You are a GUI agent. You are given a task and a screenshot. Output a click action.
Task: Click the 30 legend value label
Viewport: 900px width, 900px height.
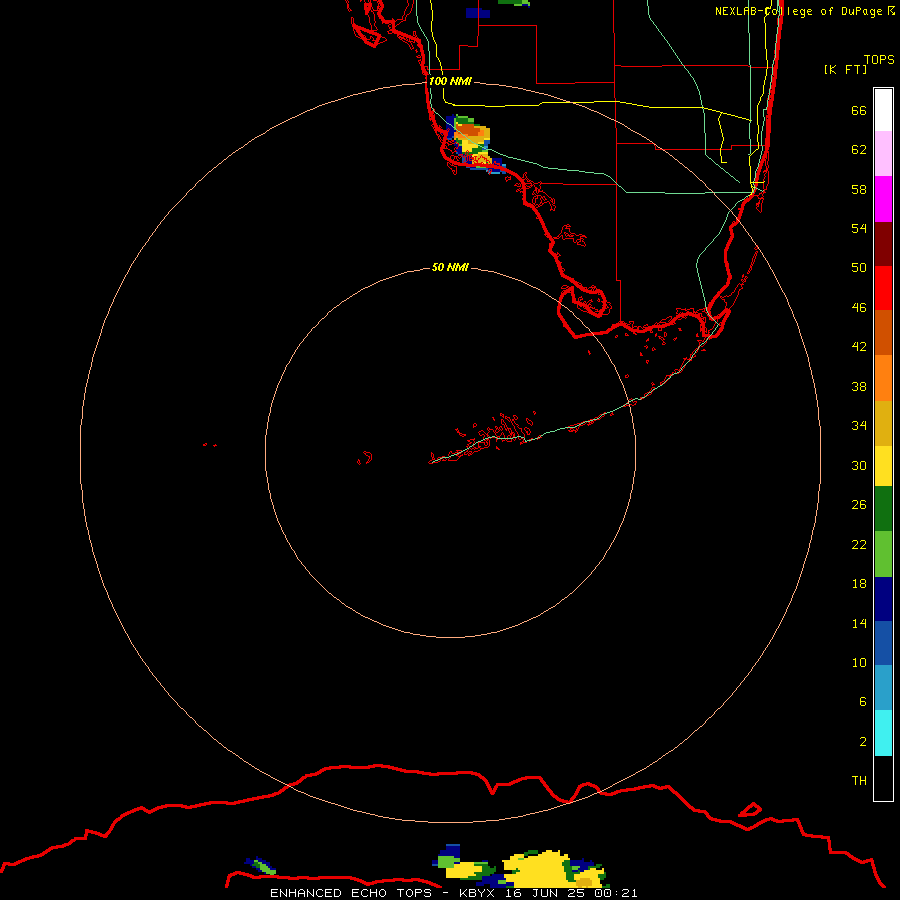coord(859,465)
